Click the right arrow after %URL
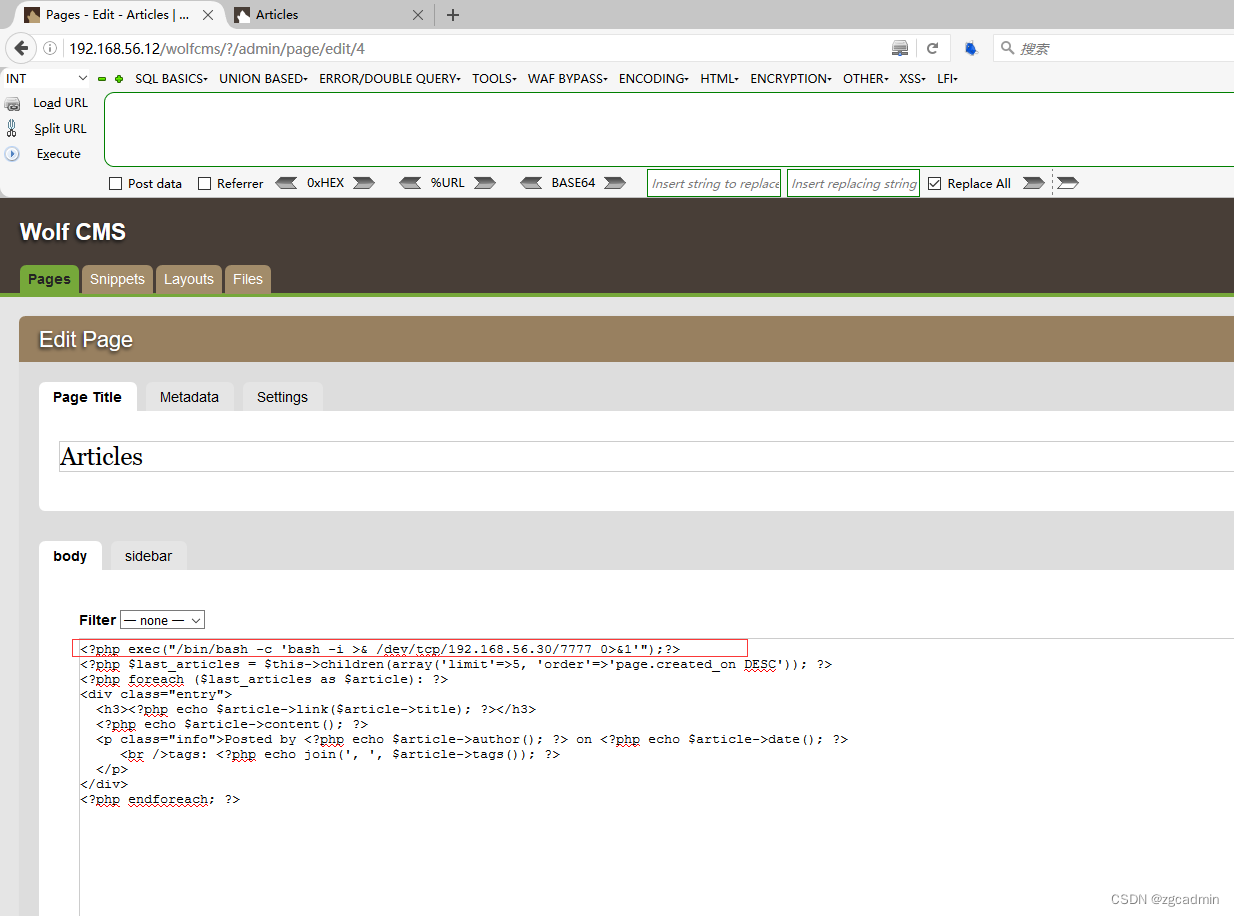Screen dimensions: 1234x916 (484, 183)
